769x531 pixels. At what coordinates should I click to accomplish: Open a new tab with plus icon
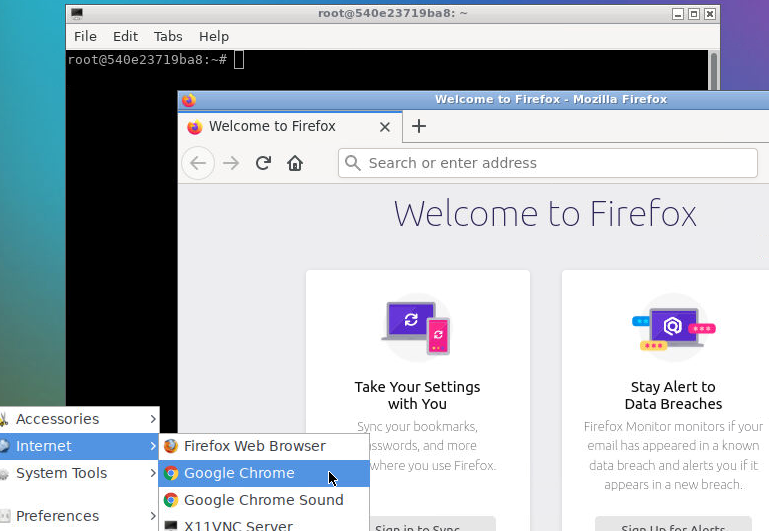419,126
